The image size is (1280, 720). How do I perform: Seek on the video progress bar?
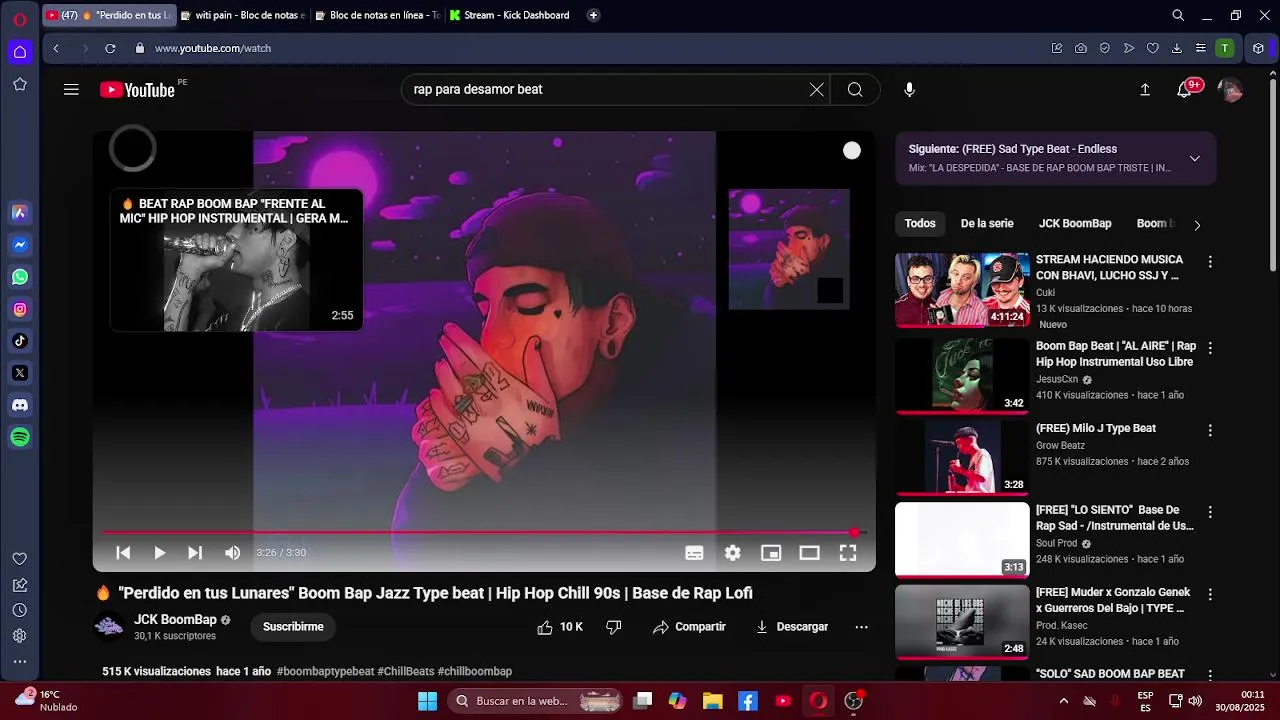[484, 533]
